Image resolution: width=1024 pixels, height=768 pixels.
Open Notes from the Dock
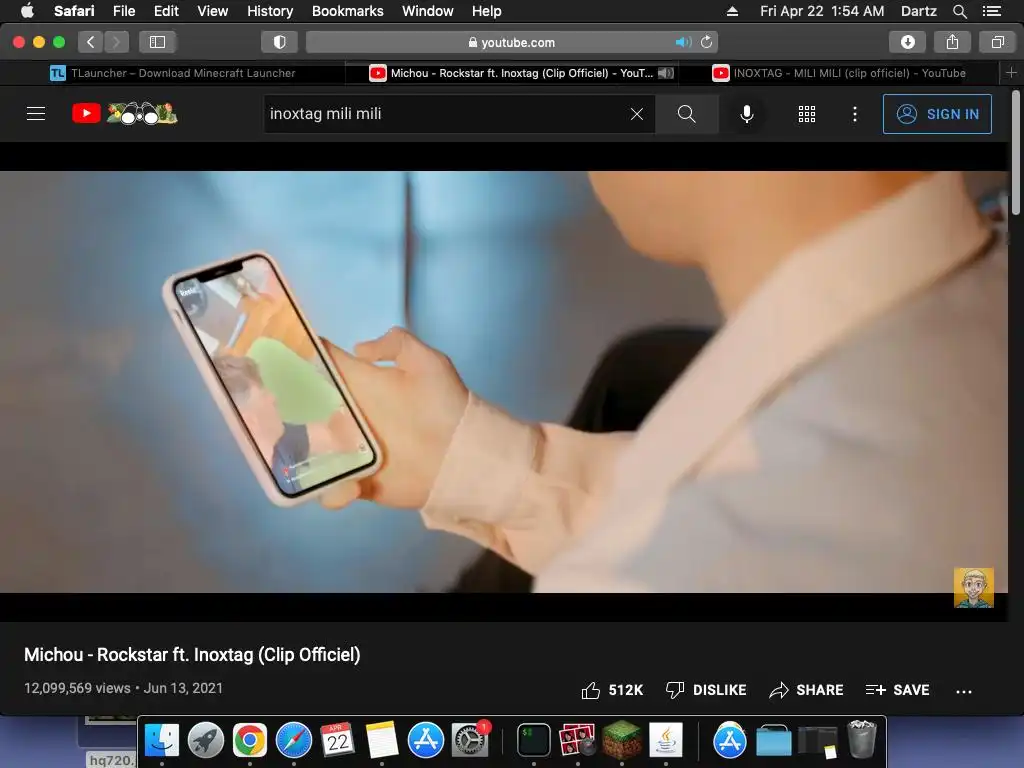coord(381,740)
